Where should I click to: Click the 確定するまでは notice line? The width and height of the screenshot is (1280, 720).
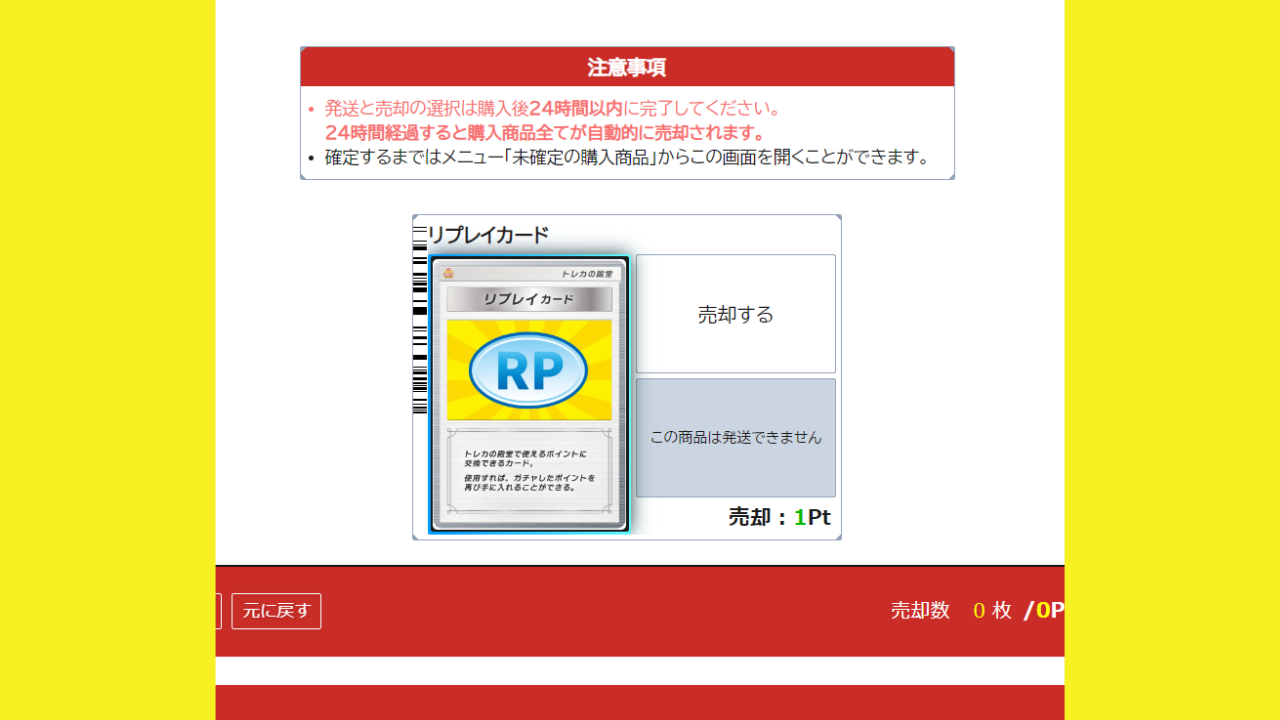627,157
